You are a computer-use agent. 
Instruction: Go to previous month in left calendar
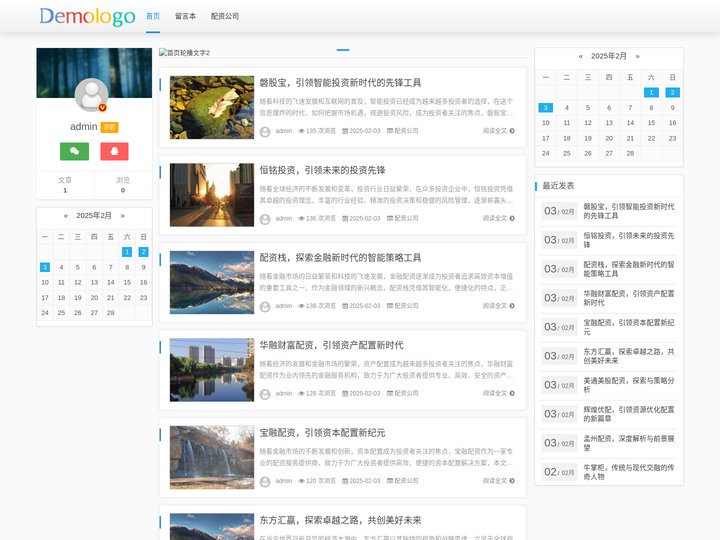[x=66, y=216]
